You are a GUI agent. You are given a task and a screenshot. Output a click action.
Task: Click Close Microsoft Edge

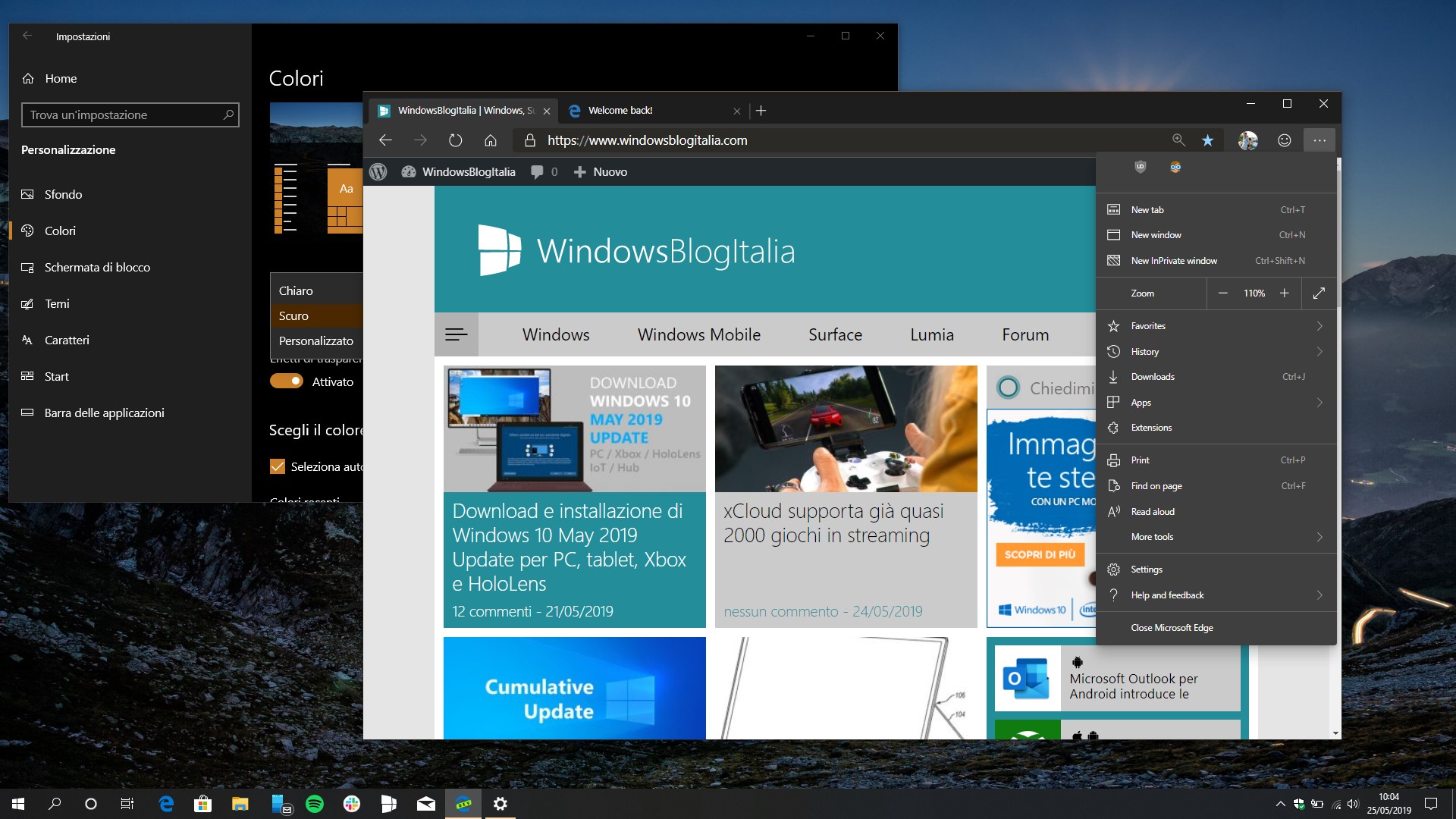pos(1216,628)
